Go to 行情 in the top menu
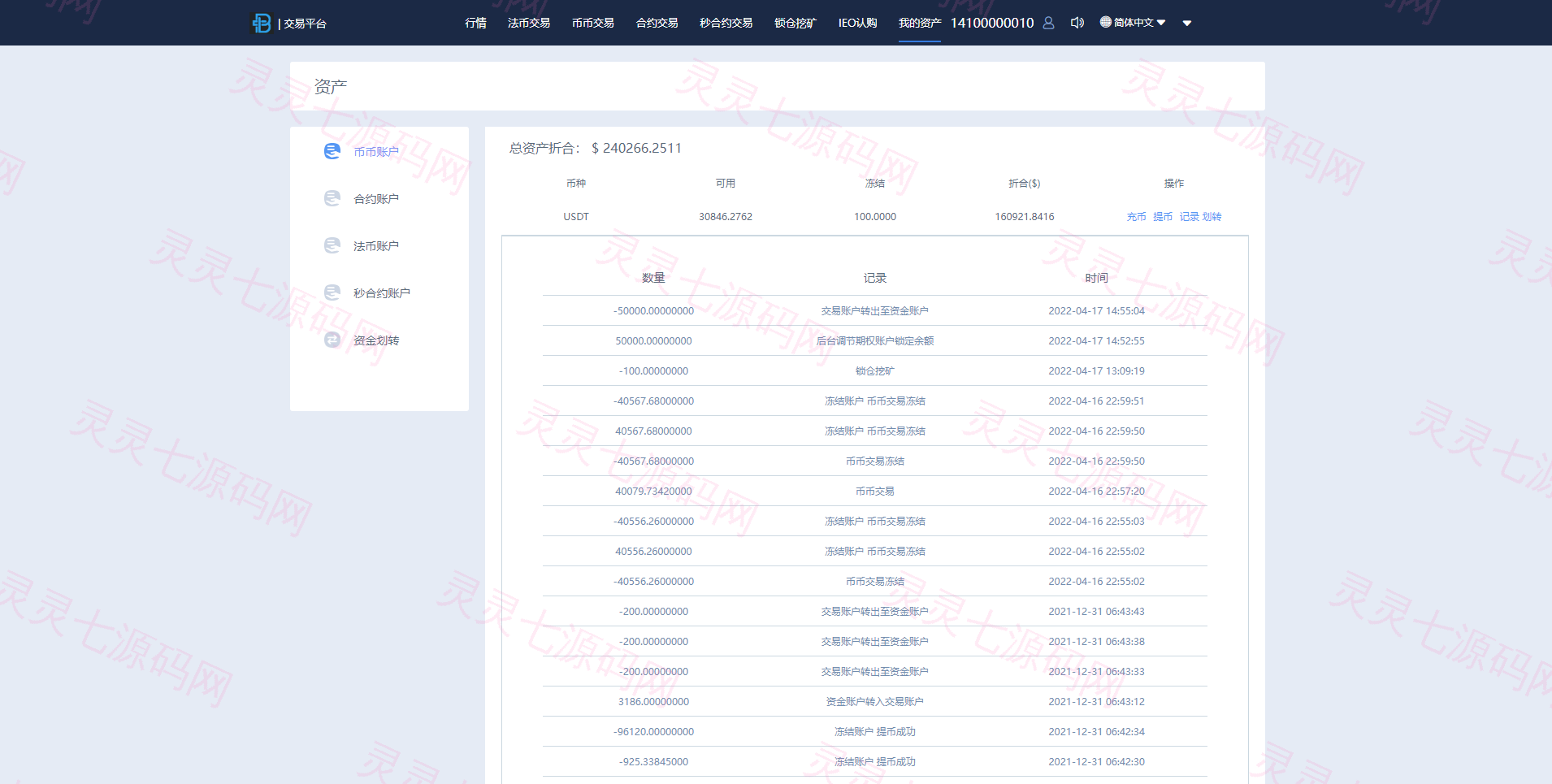The image size is (1552, 784). tap(475, 23)
